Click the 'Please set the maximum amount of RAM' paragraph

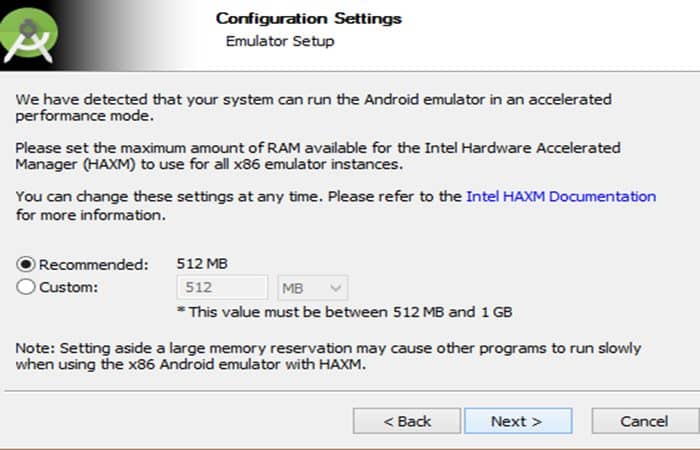[x=318, y=156]
